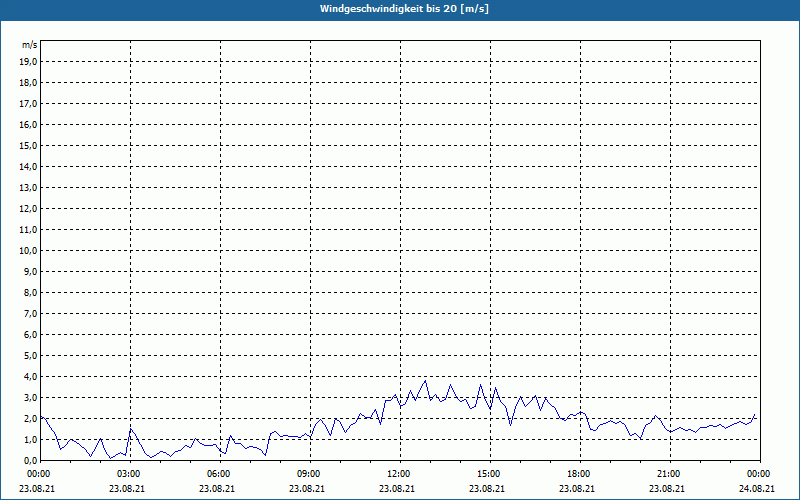Click the 9,0 y-axis value
The image size is (800, 500).
[30, 271]
